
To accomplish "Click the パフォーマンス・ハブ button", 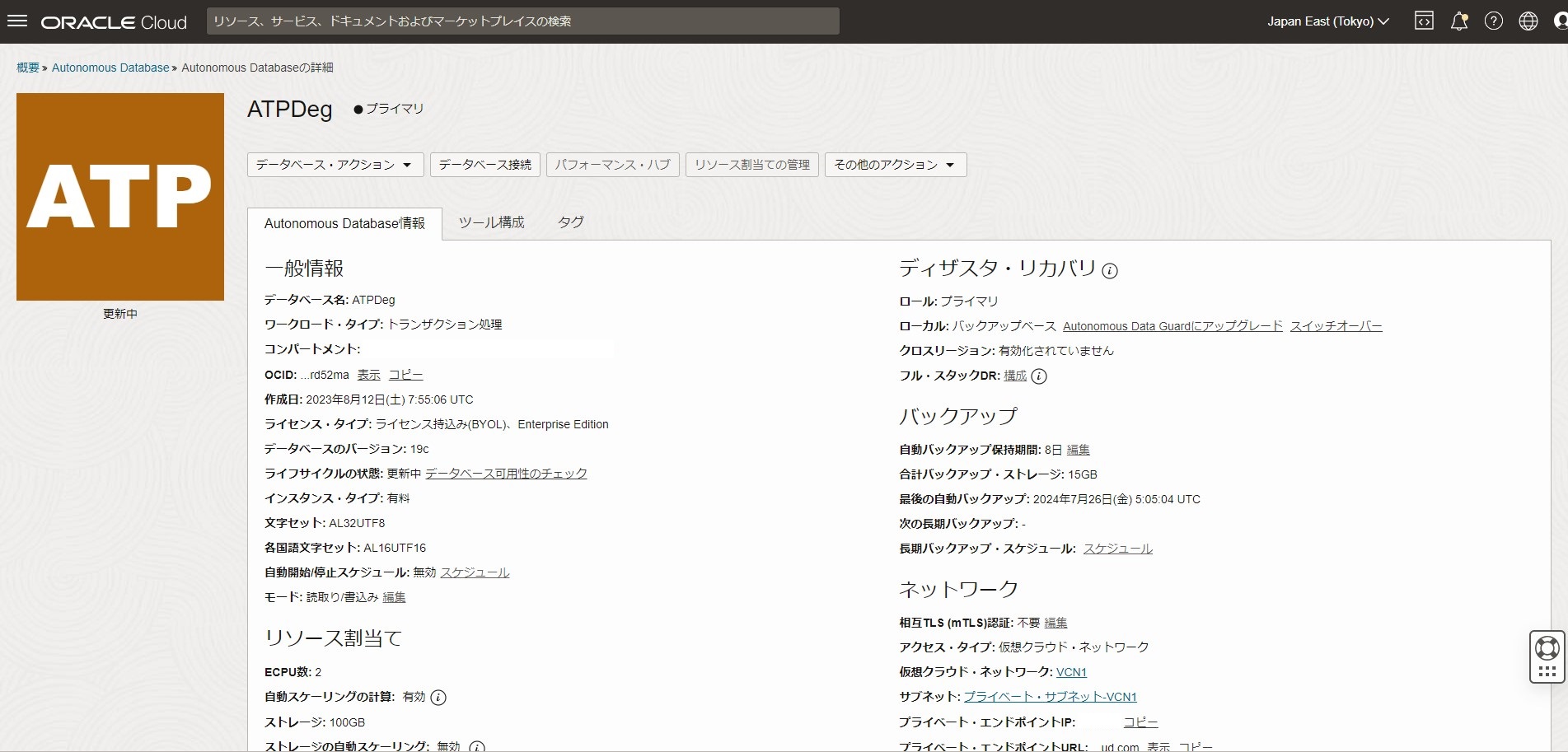I will [x=612, y=165].
